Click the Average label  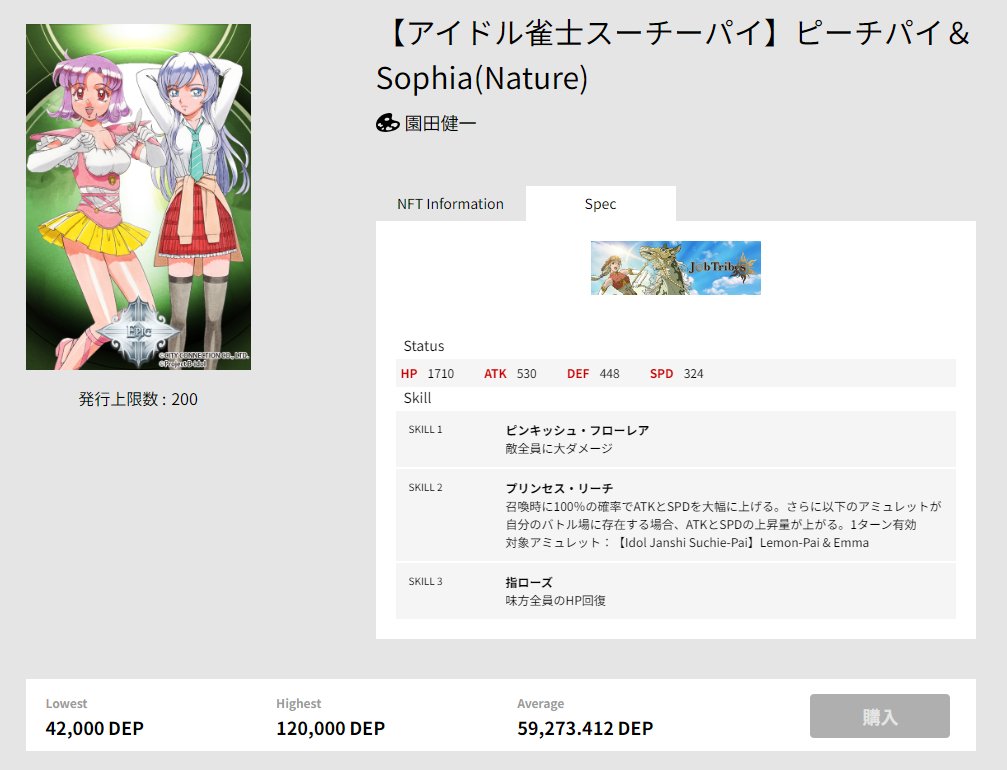coord(541,703)
